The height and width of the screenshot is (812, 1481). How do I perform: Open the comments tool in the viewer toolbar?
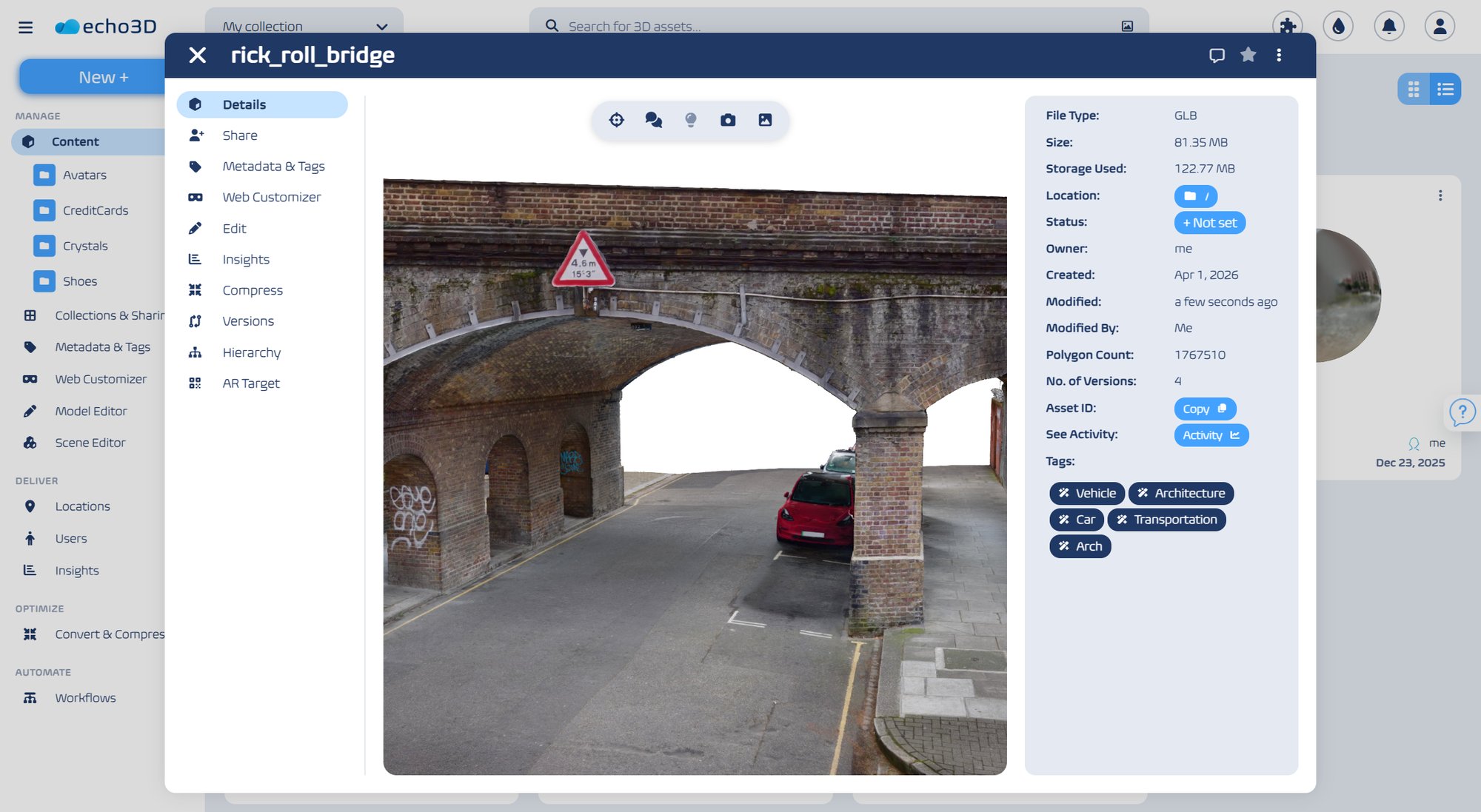coord(654,119)
